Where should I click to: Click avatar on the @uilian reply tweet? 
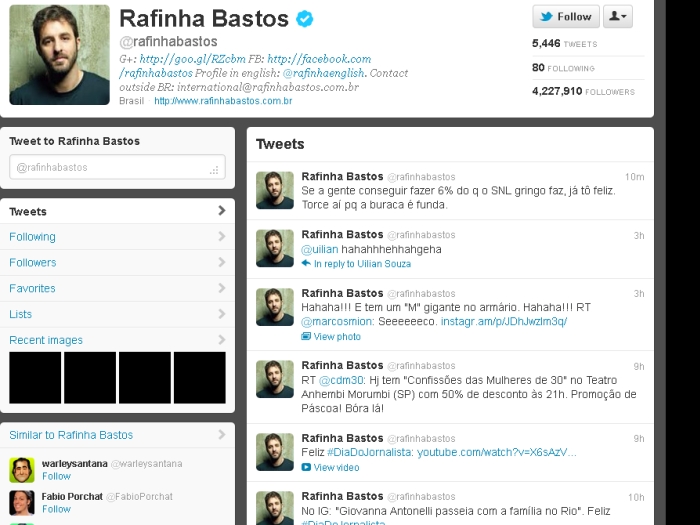(x=275, y=248)
